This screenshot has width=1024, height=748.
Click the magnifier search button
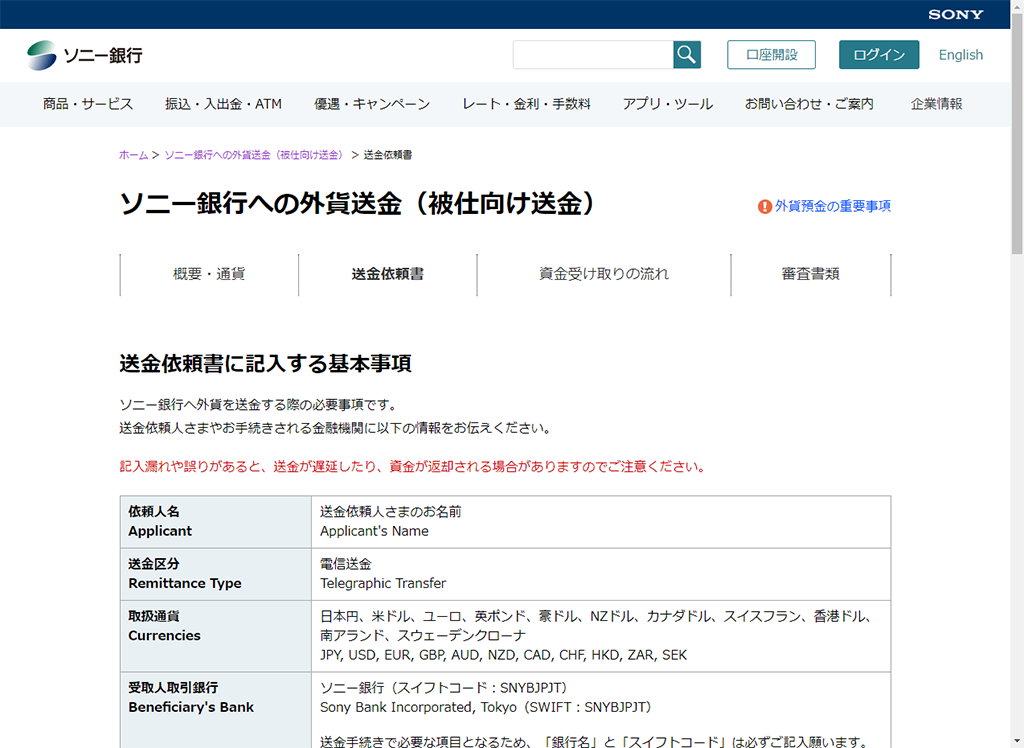686,55
